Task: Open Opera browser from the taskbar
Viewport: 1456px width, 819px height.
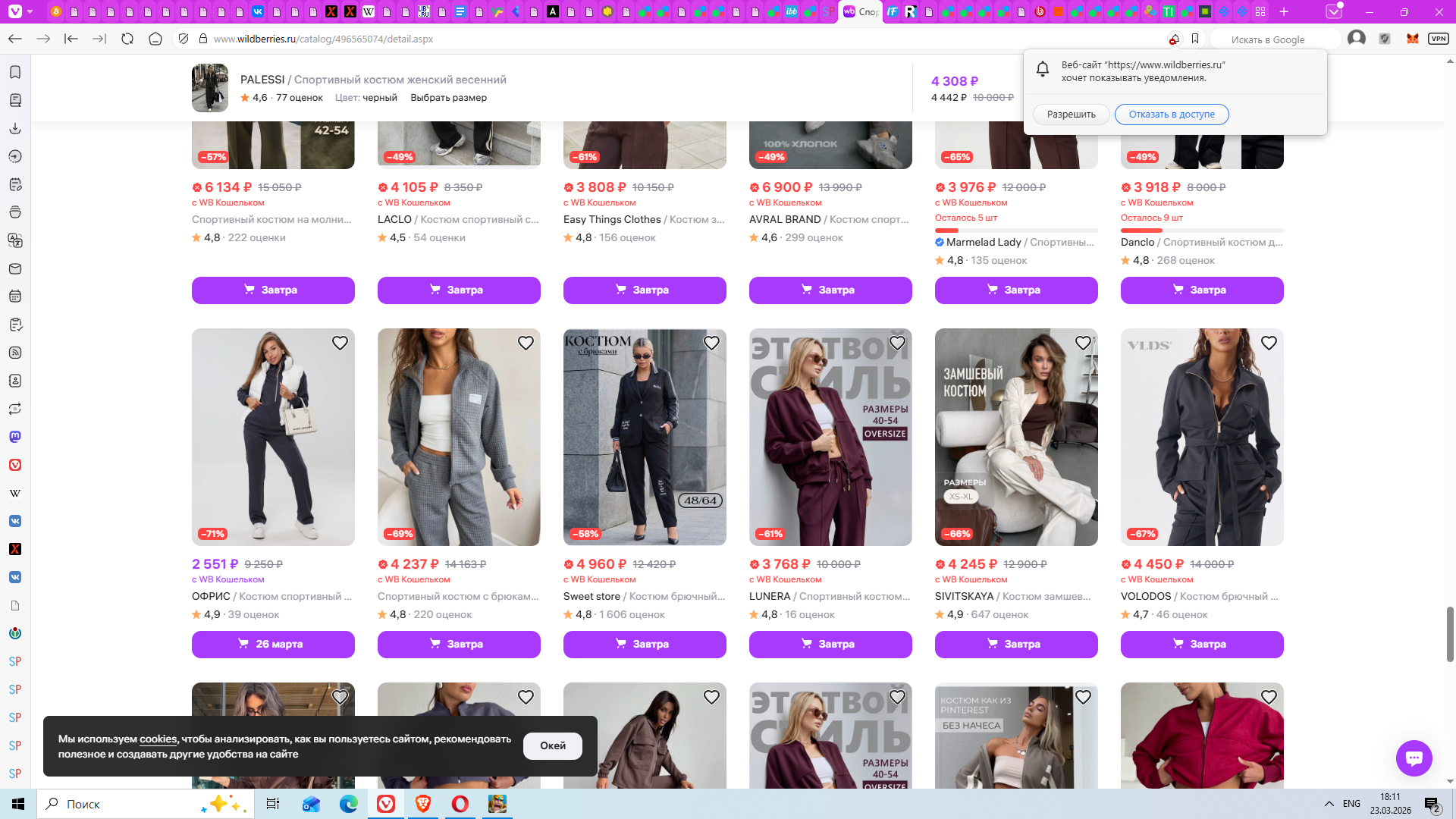Action: (460, 804)
